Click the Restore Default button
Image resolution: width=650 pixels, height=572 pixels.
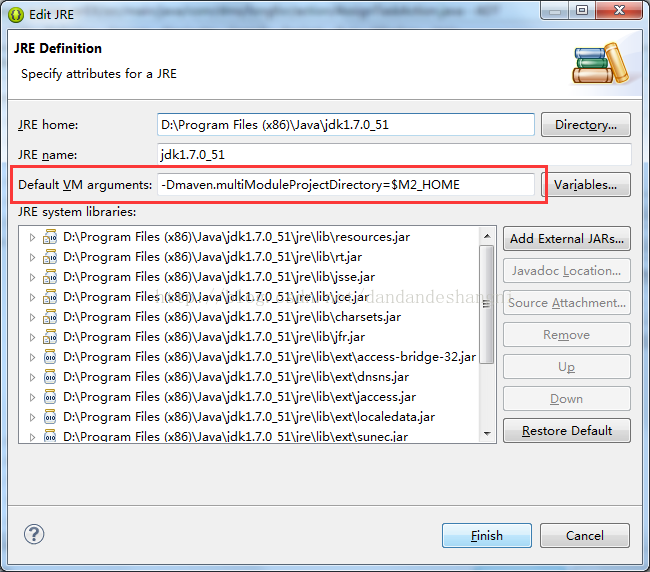(567, 431)
